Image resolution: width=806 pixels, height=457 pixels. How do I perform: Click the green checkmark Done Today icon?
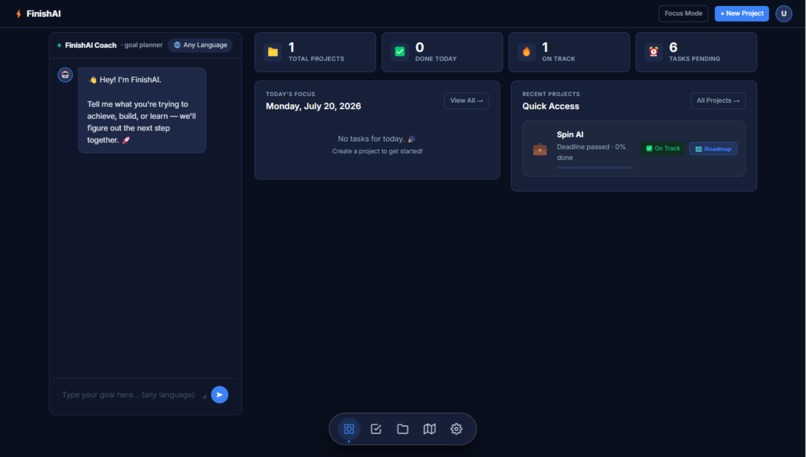point(399,51)
